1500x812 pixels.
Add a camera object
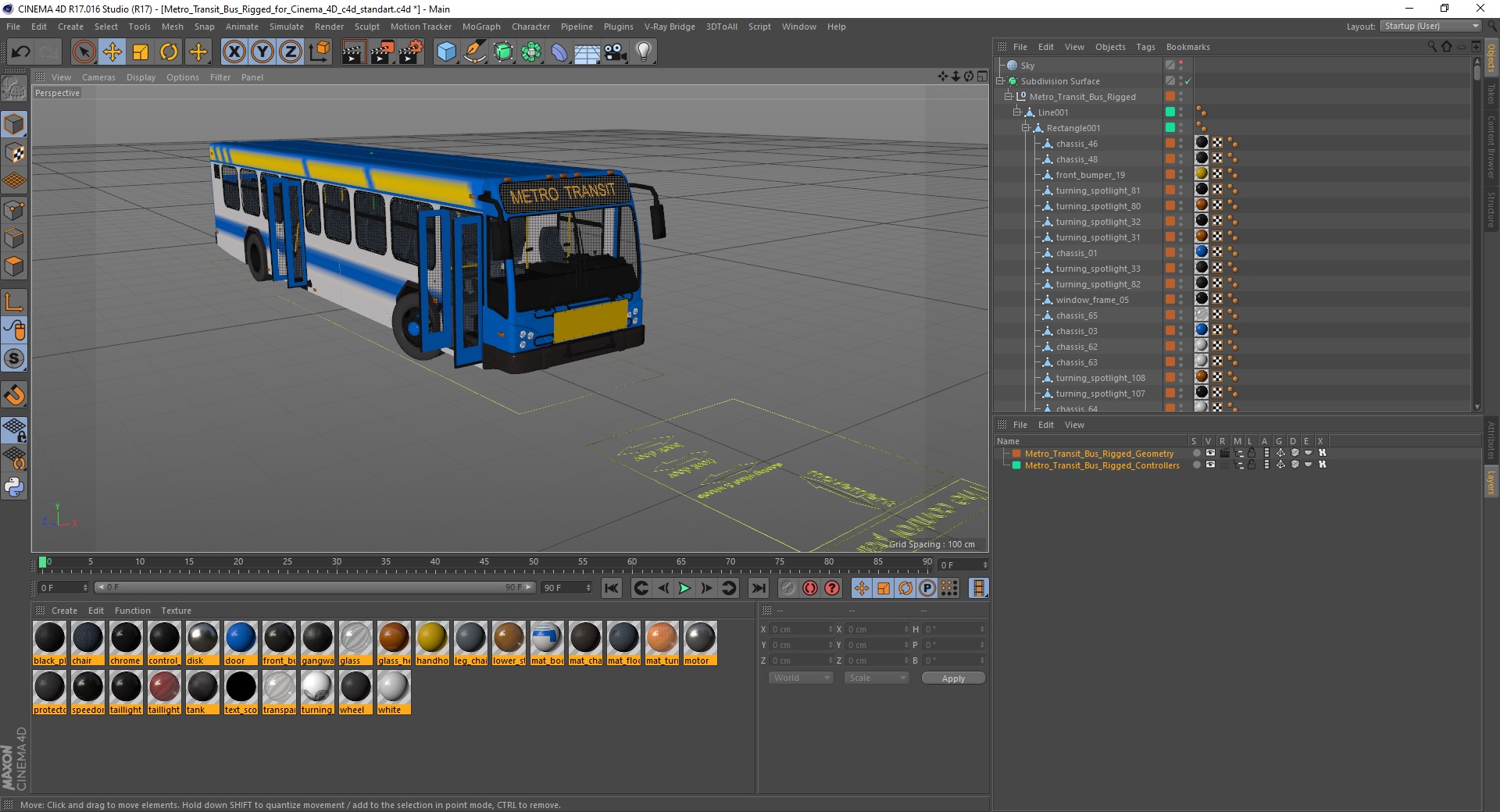click(x=616, y=52)
